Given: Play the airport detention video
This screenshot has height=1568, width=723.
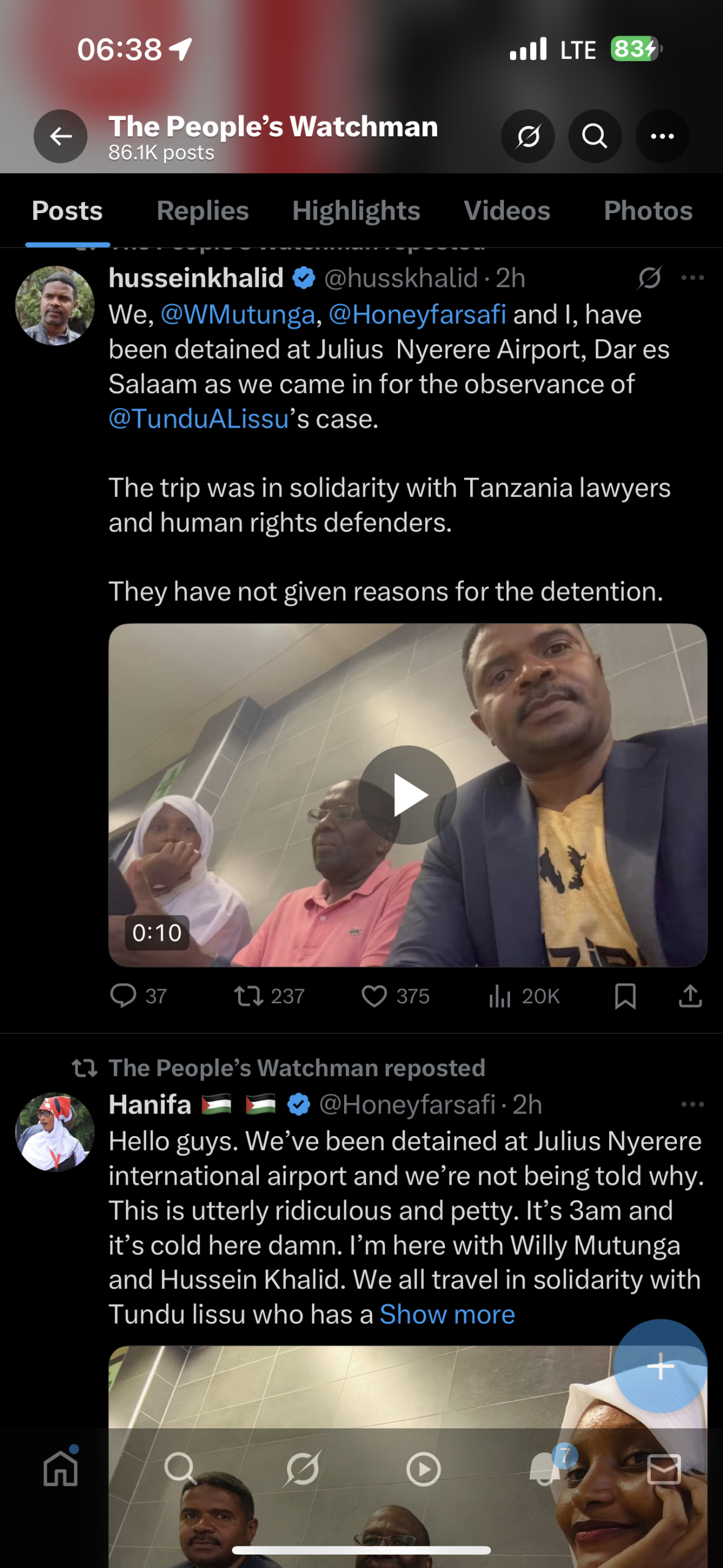Looking at the screenshot, I should [x=408, y=795].
